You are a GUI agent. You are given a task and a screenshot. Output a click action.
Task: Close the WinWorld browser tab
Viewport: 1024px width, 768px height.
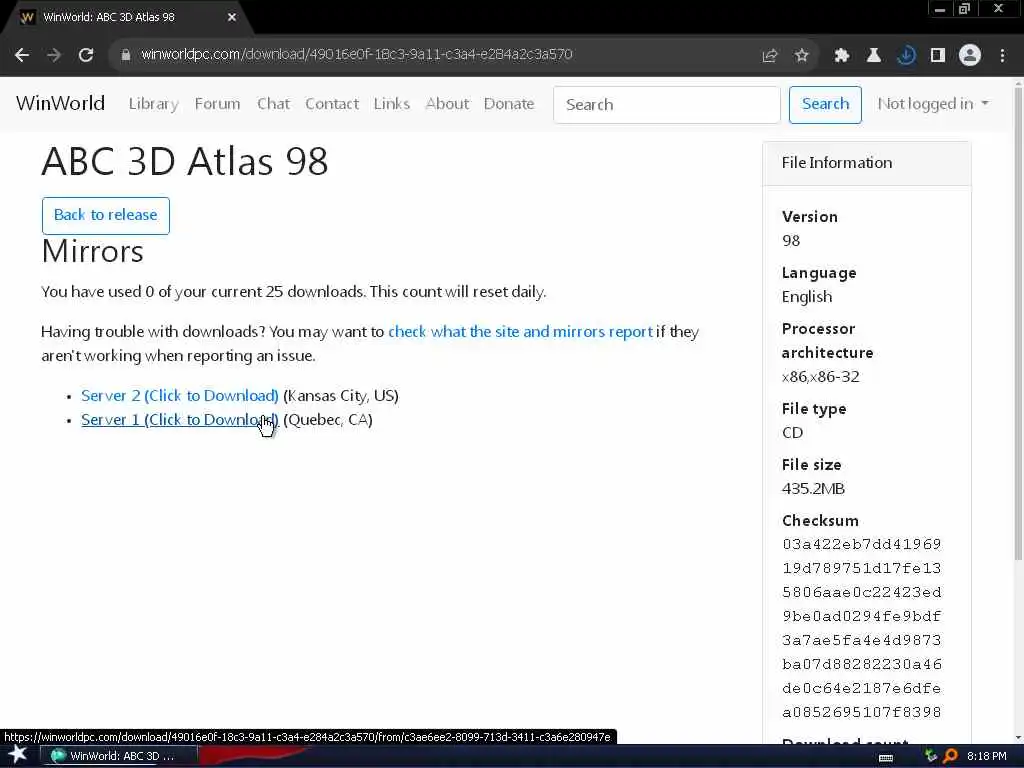tap(232, 18)
